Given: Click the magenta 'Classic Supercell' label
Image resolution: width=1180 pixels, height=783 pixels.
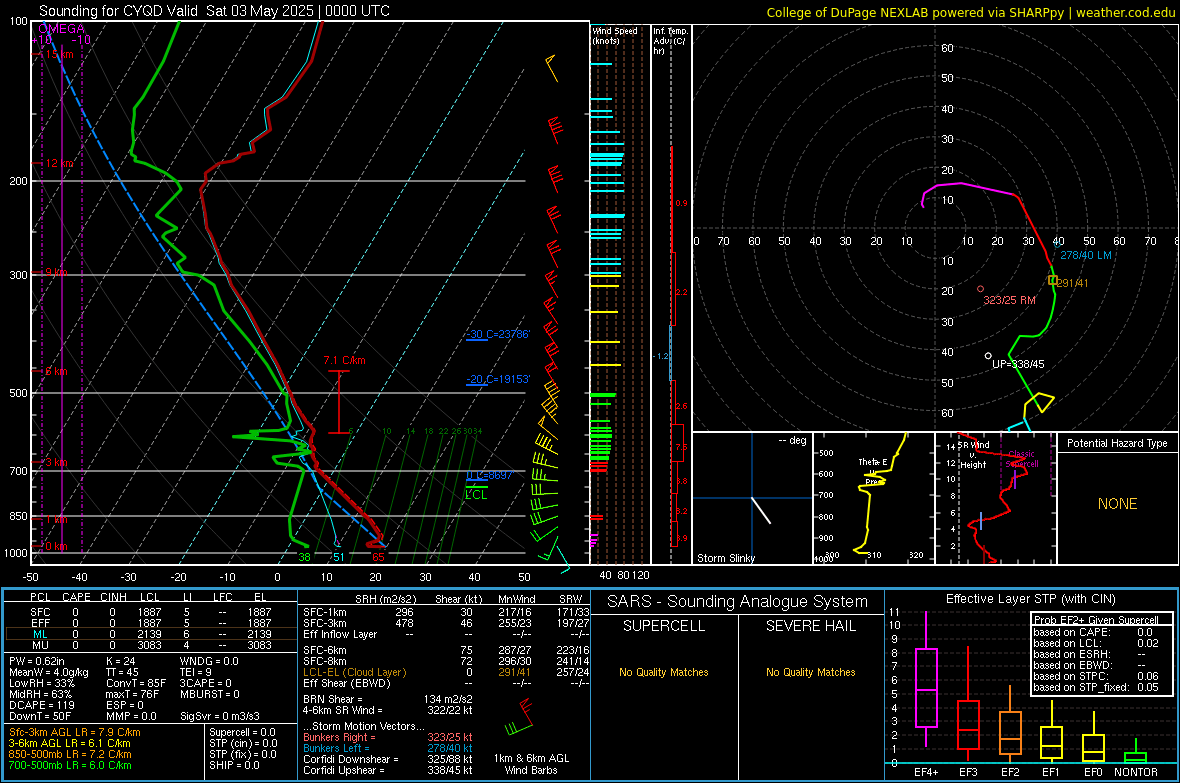Looking at the screenshot, I should coord(1021,459).
